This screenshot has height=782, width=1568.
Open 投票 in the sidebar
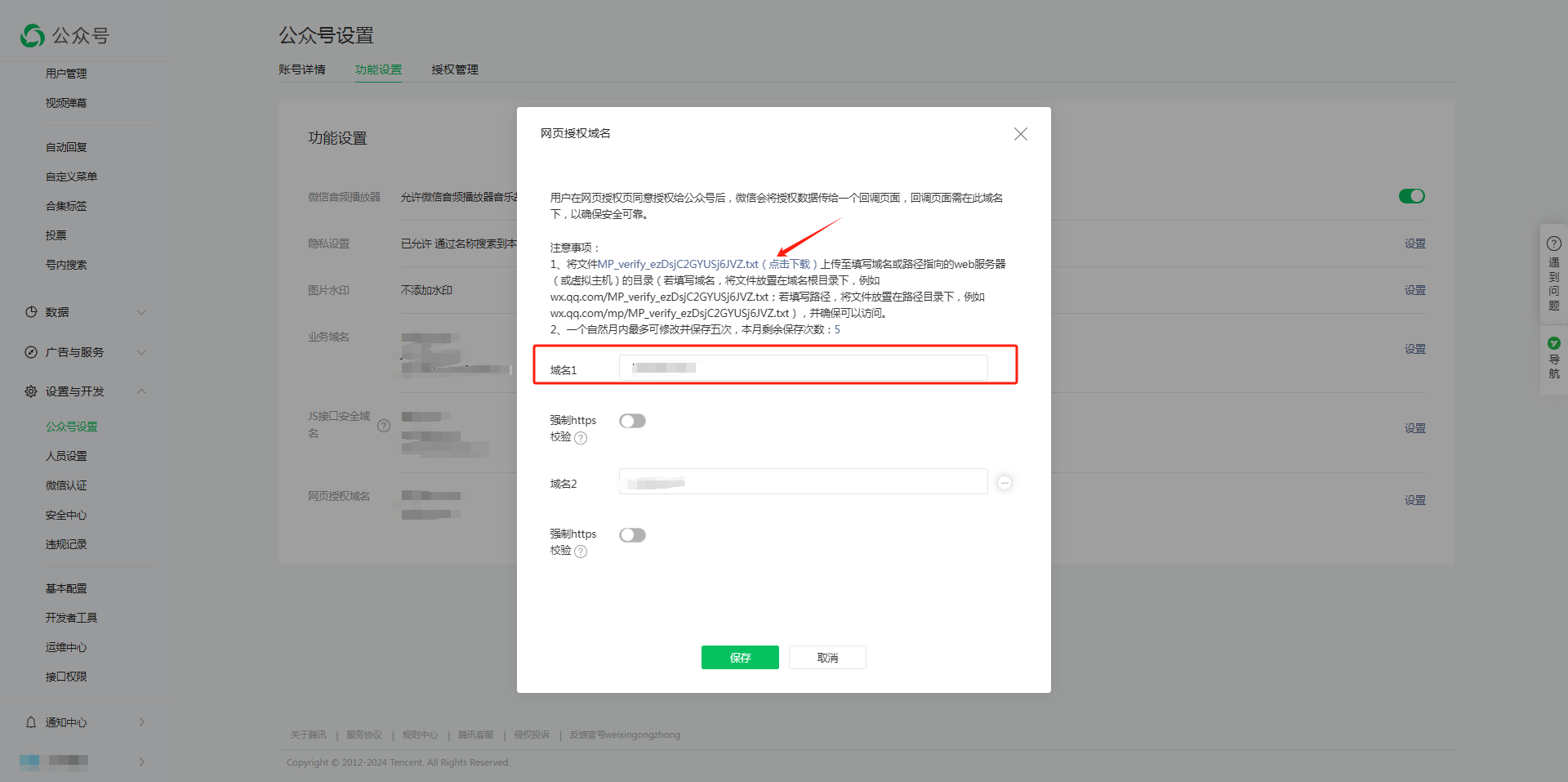pos(56,235)
